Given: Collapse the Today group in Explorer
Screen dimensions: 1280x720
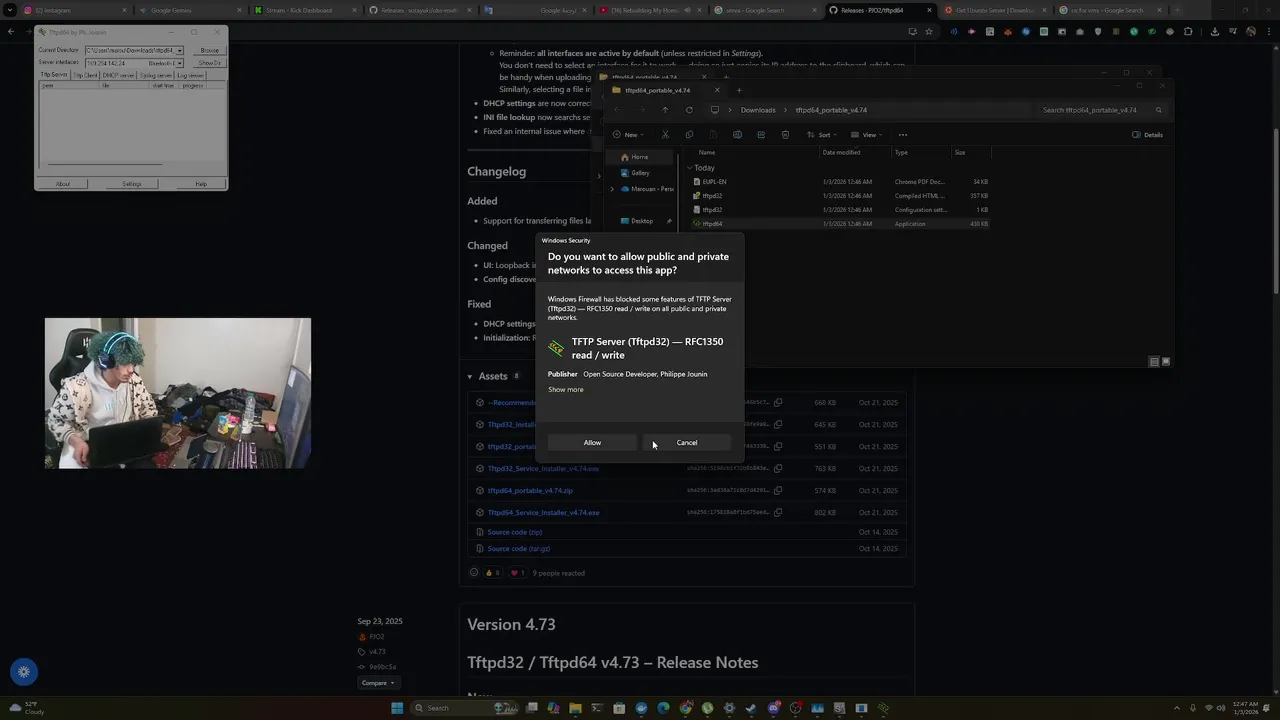Looking at the screenshot, I should coord(690,168).
